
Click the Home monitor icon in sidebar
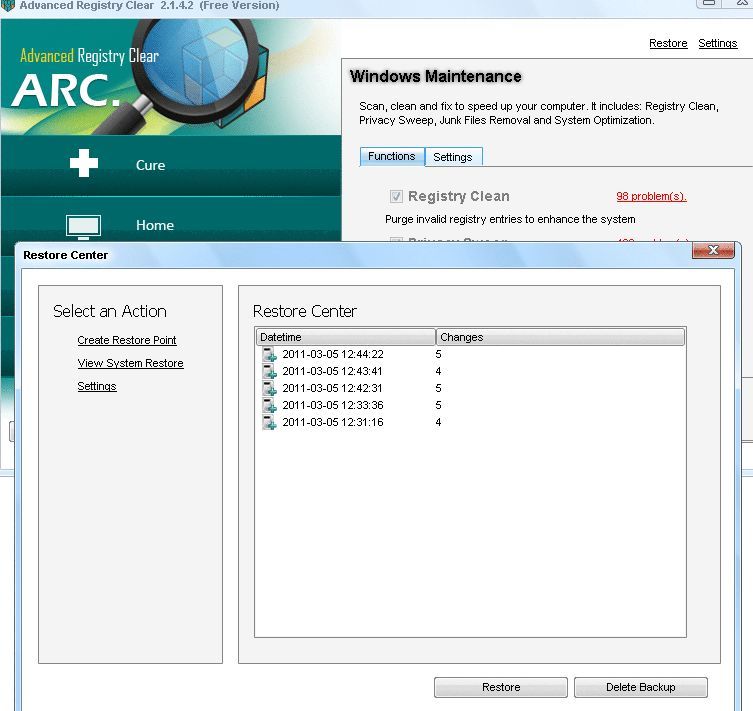(83, 227)
